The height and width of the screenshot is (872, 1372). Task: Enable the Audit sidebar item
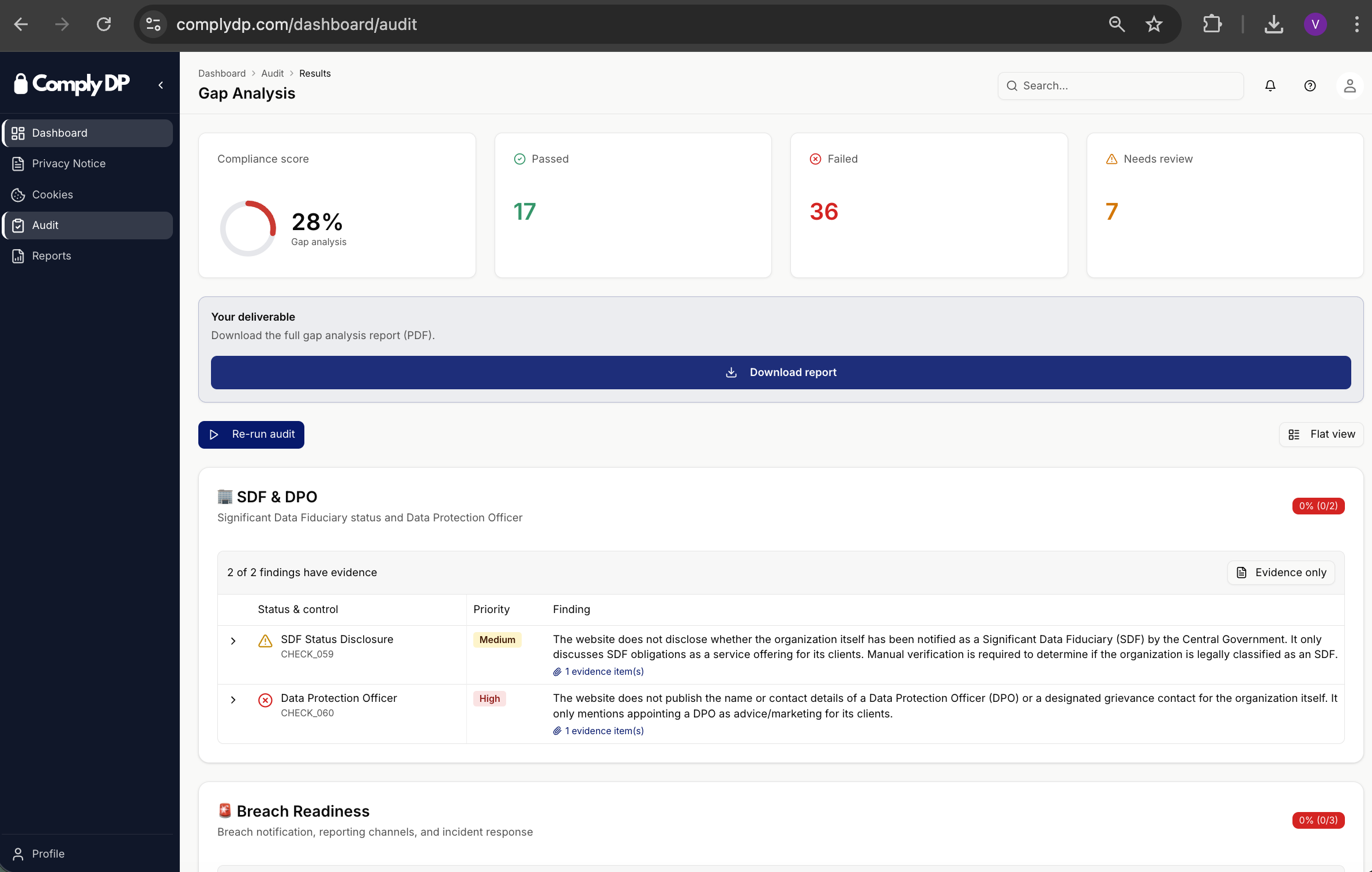45,225
